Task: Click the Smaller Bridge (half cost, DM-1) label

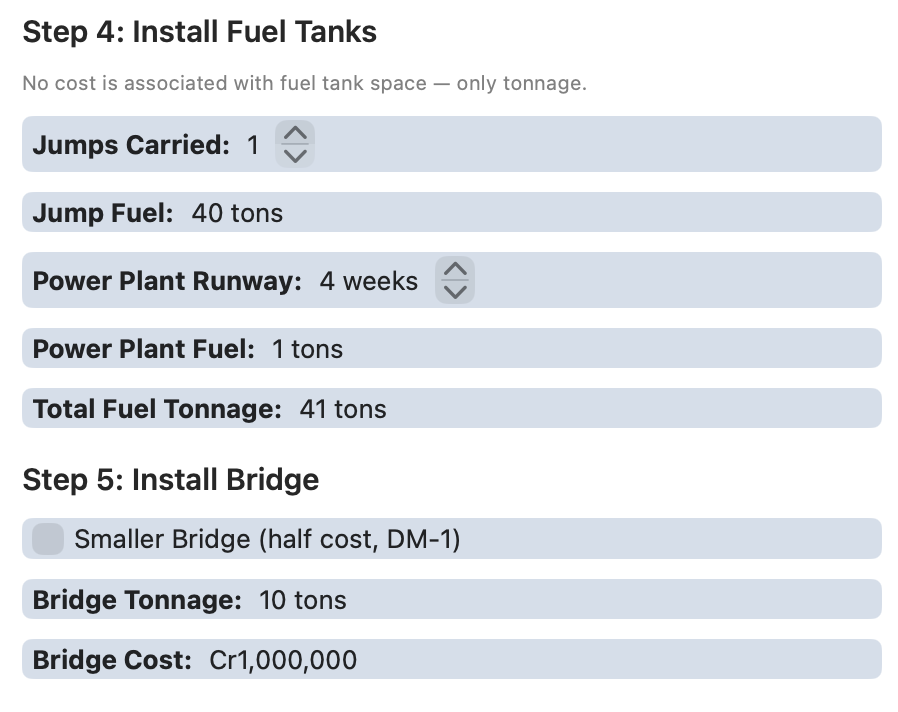Action: (x=267, y=539)
